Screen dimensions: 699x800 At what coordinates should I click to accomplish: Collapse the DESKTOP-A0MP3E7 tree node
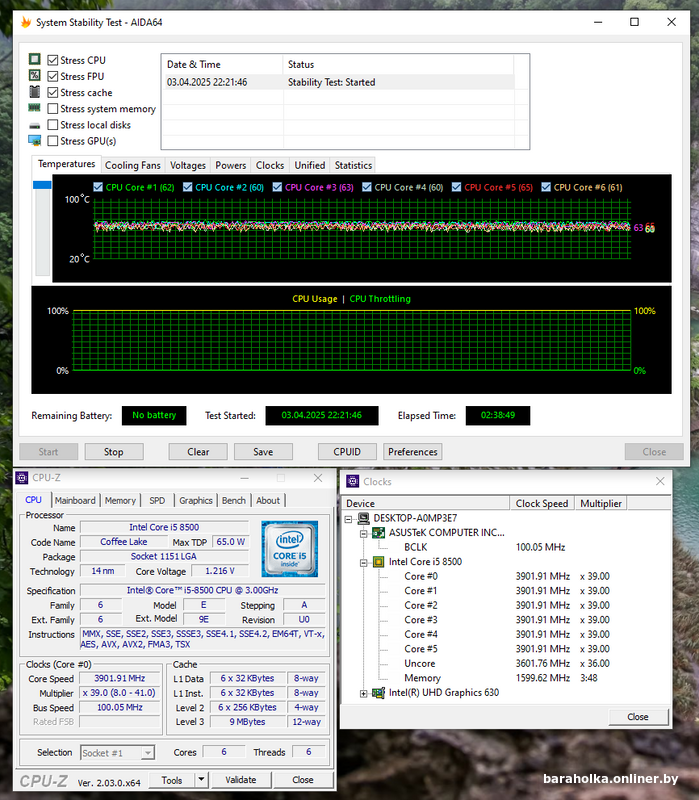tap(348, 519)
